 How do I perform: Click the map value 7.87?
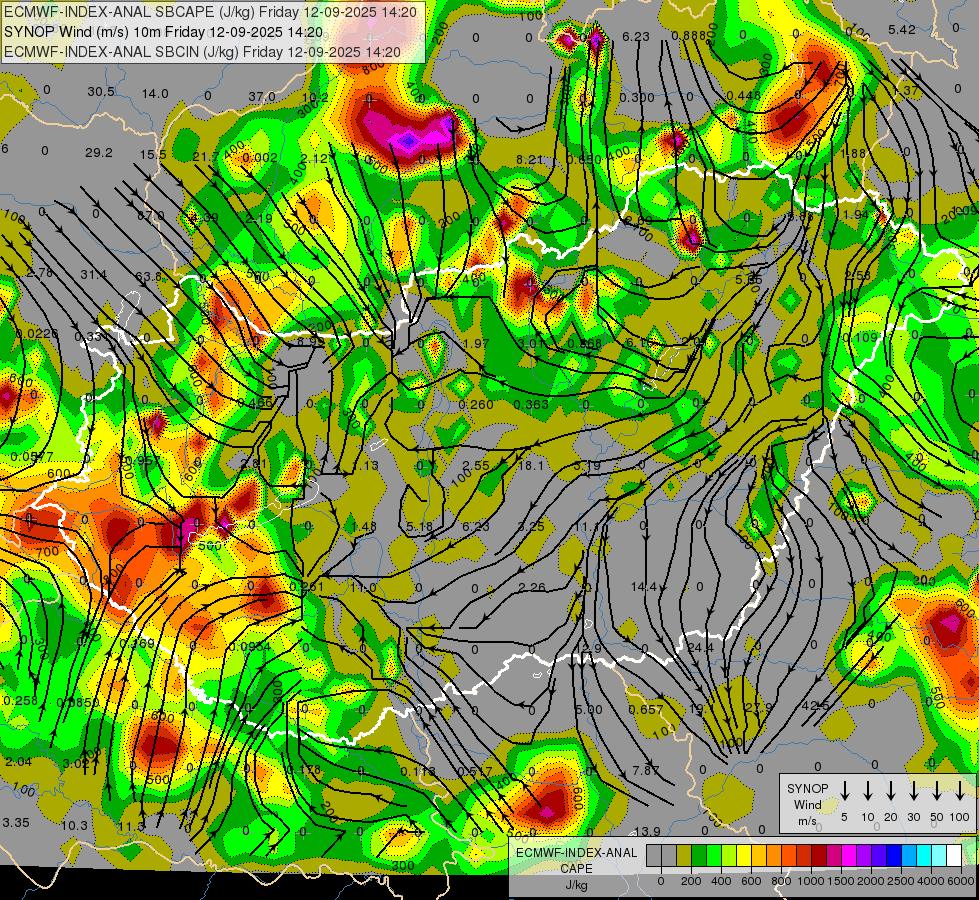tap(646, 771)
